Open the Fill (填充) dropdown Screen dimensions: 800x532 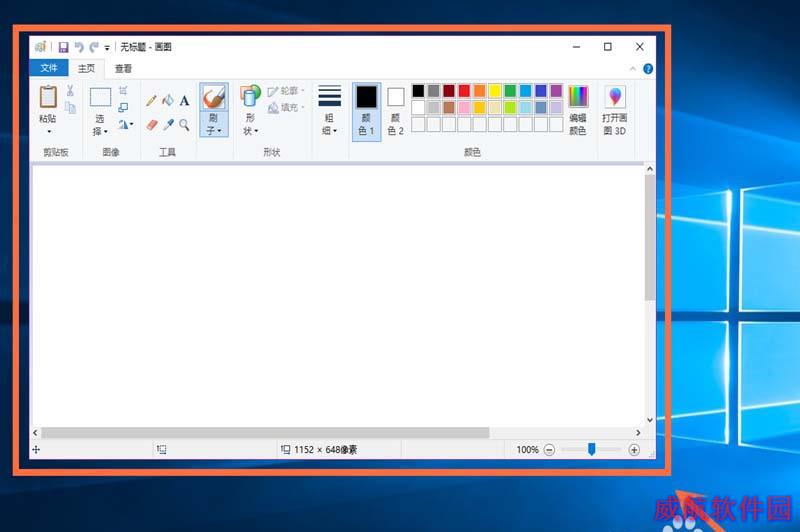(286, 107)
